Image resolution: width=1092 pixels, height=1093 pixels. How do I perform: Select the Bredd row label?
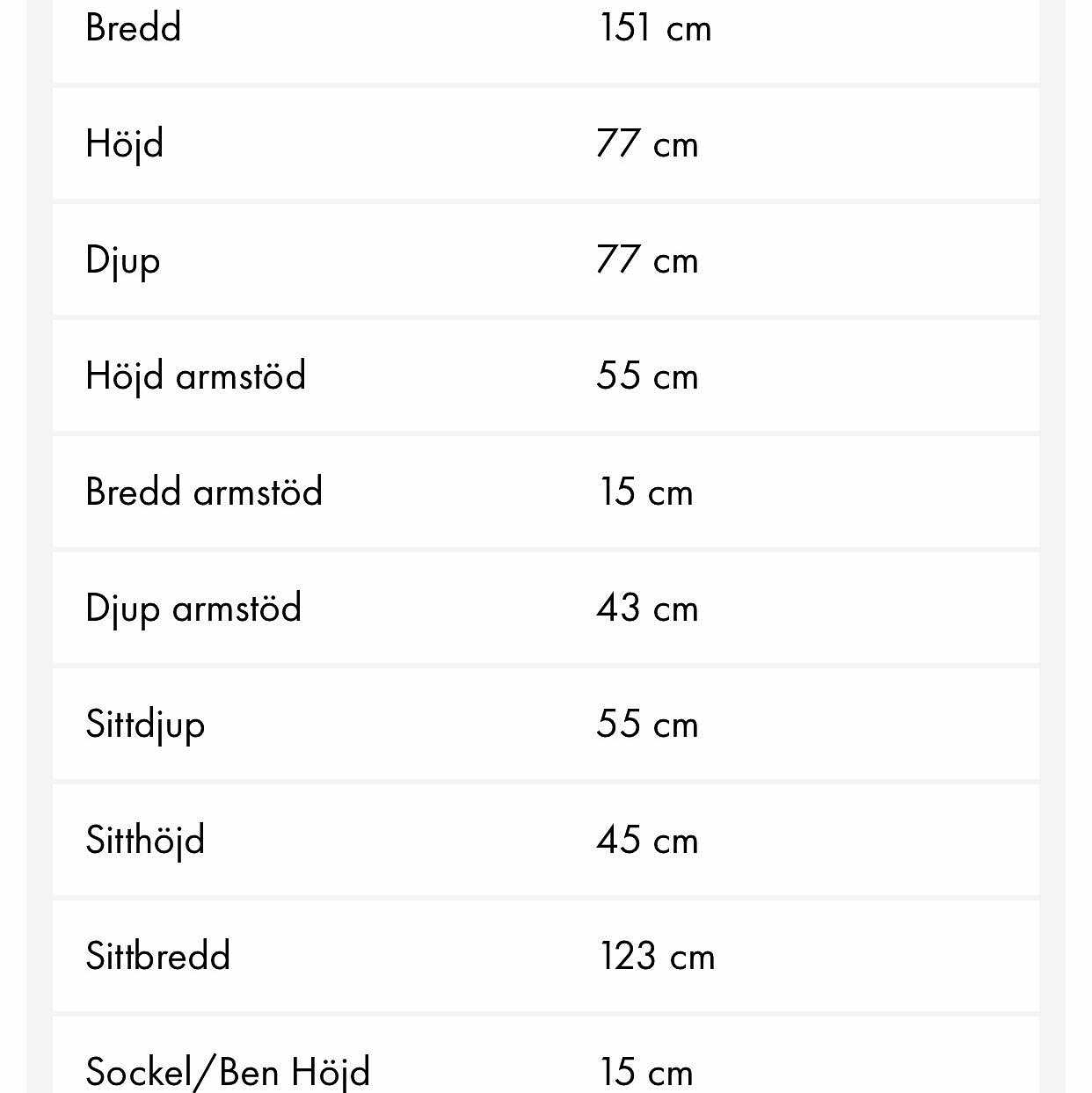pyautogui.click(x=134, y=27)
